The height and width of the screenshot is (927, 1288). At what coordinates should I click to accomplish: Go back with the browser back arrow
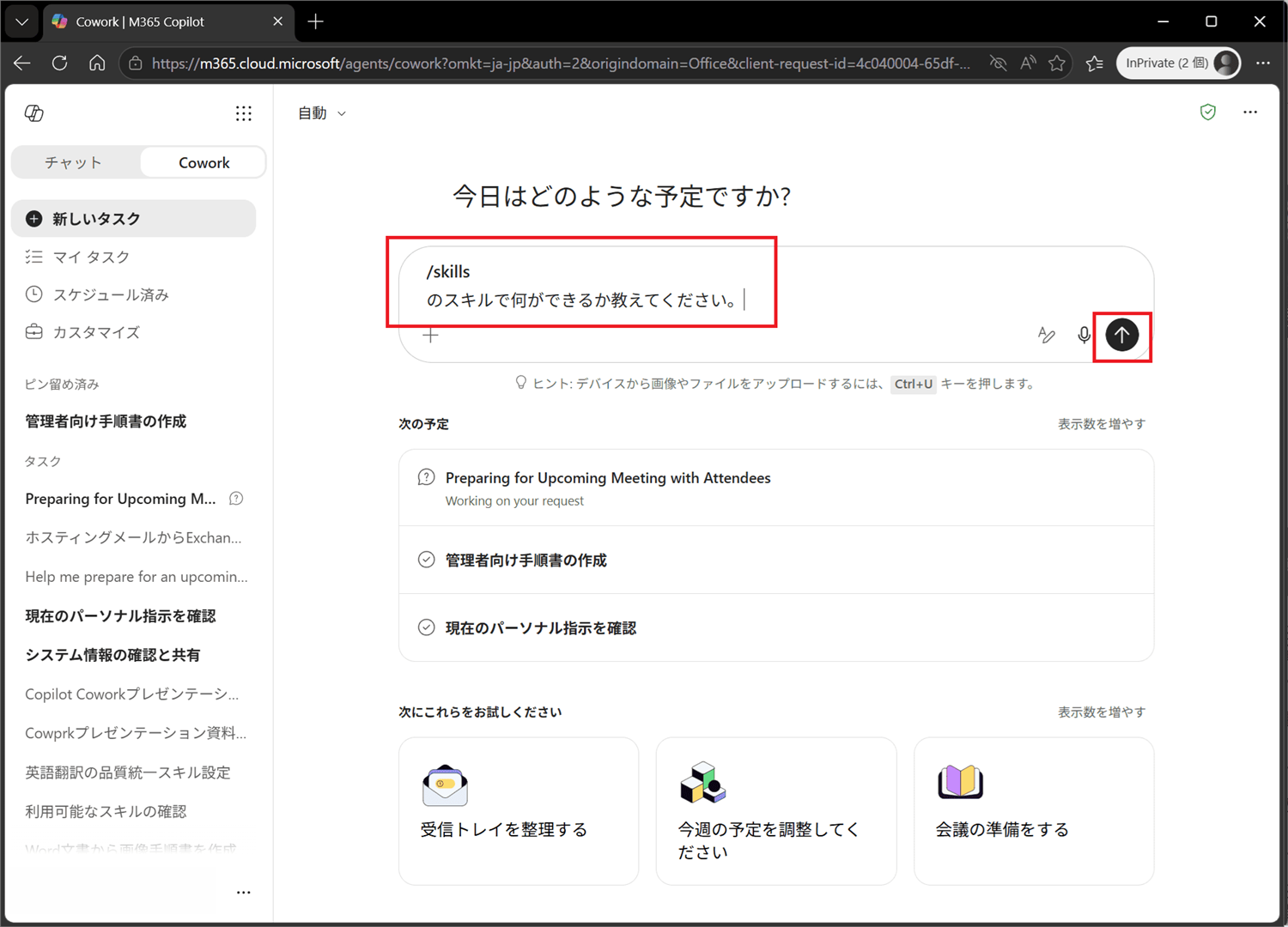[x=22, y=64]
